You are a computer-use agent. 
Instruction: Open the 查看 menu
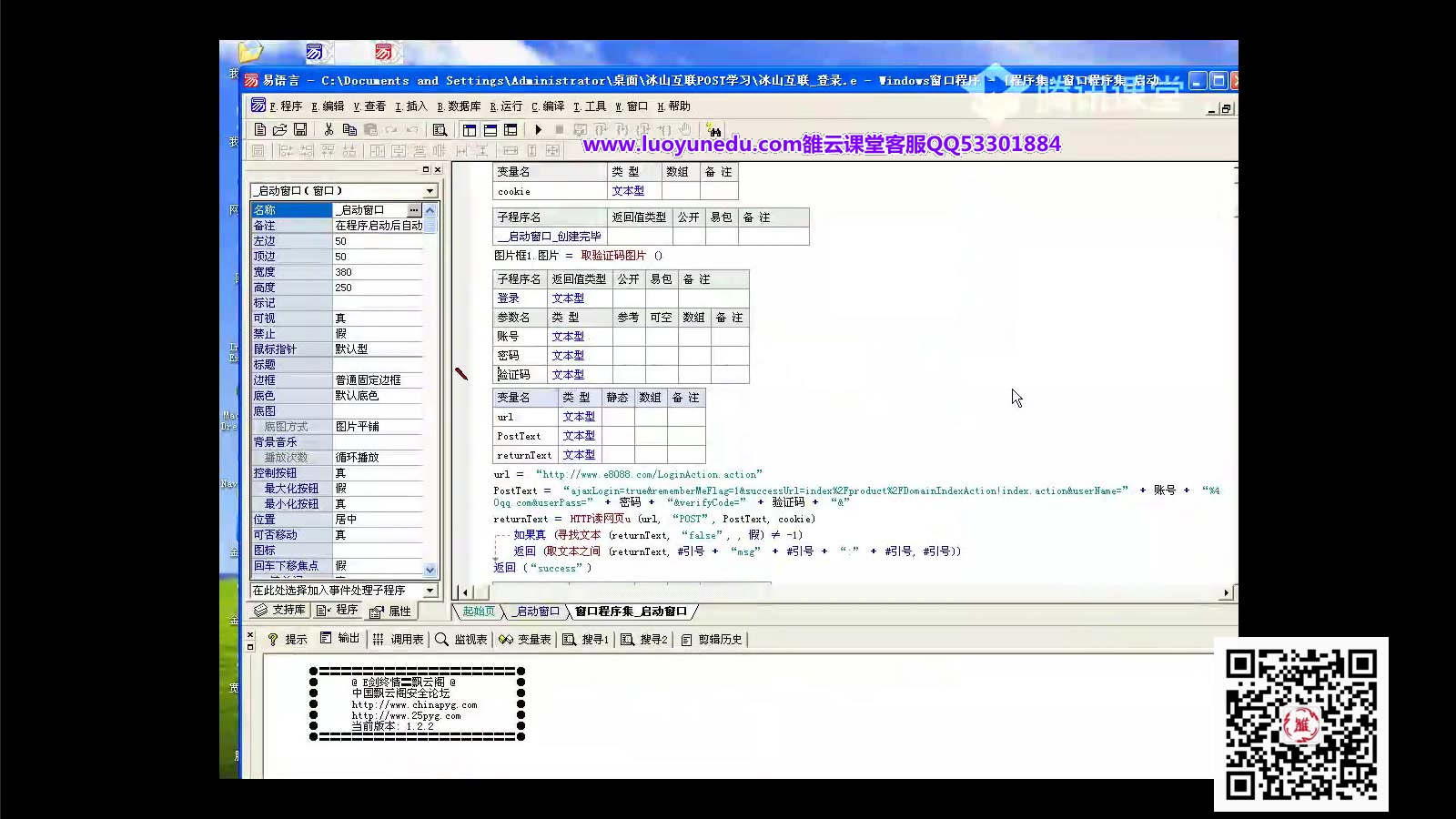[x=369, y=106]
